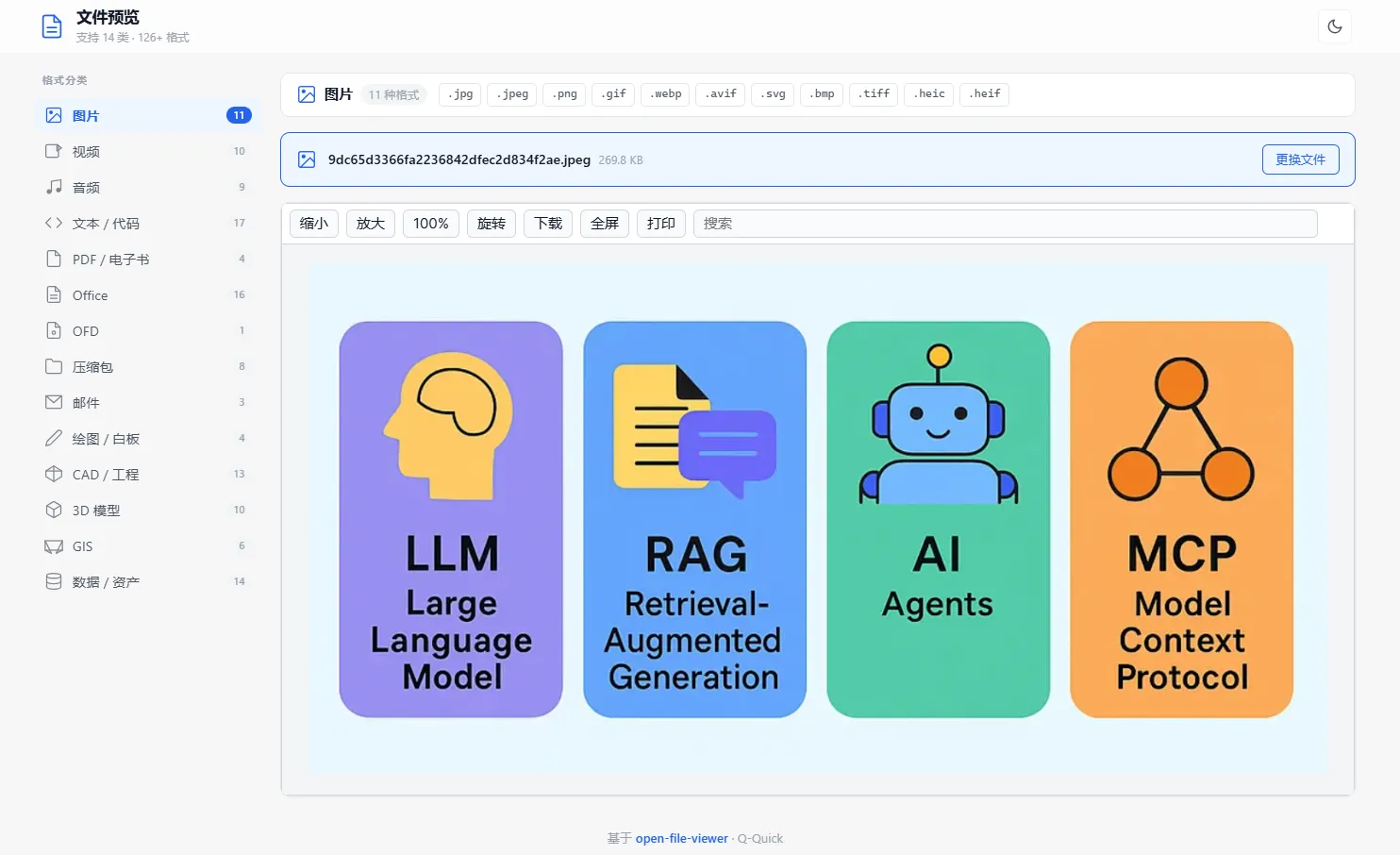1400x855 pixels.
Task: Select the GIS category
Action: tap(147, 545)
